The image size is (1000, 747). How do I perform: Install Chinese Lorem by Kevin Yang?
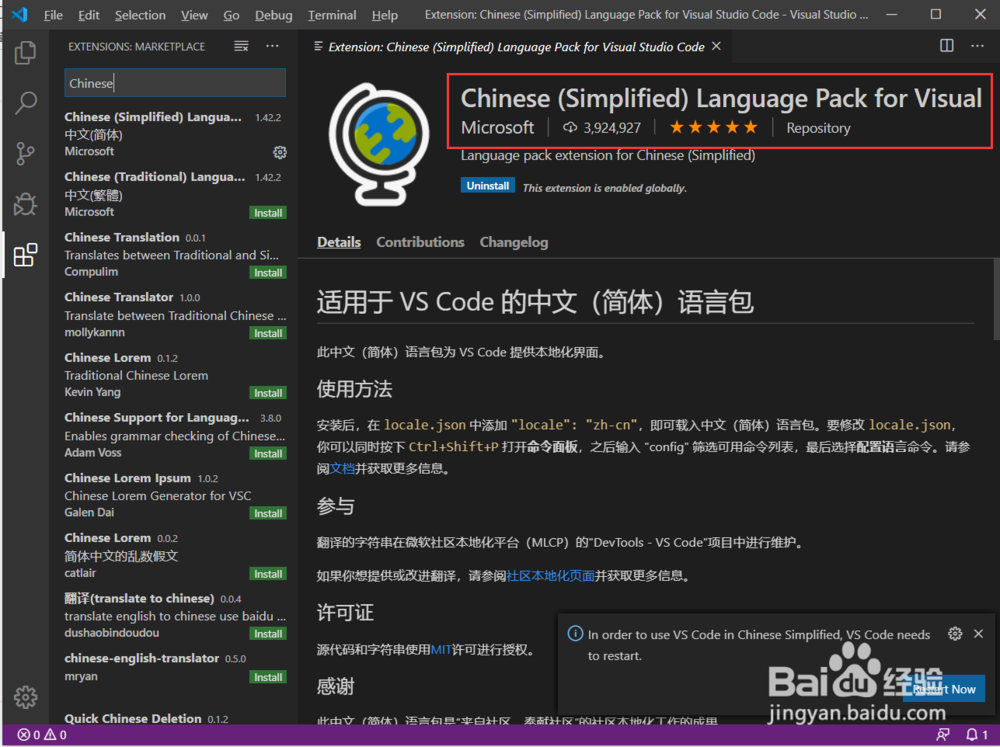268,393
